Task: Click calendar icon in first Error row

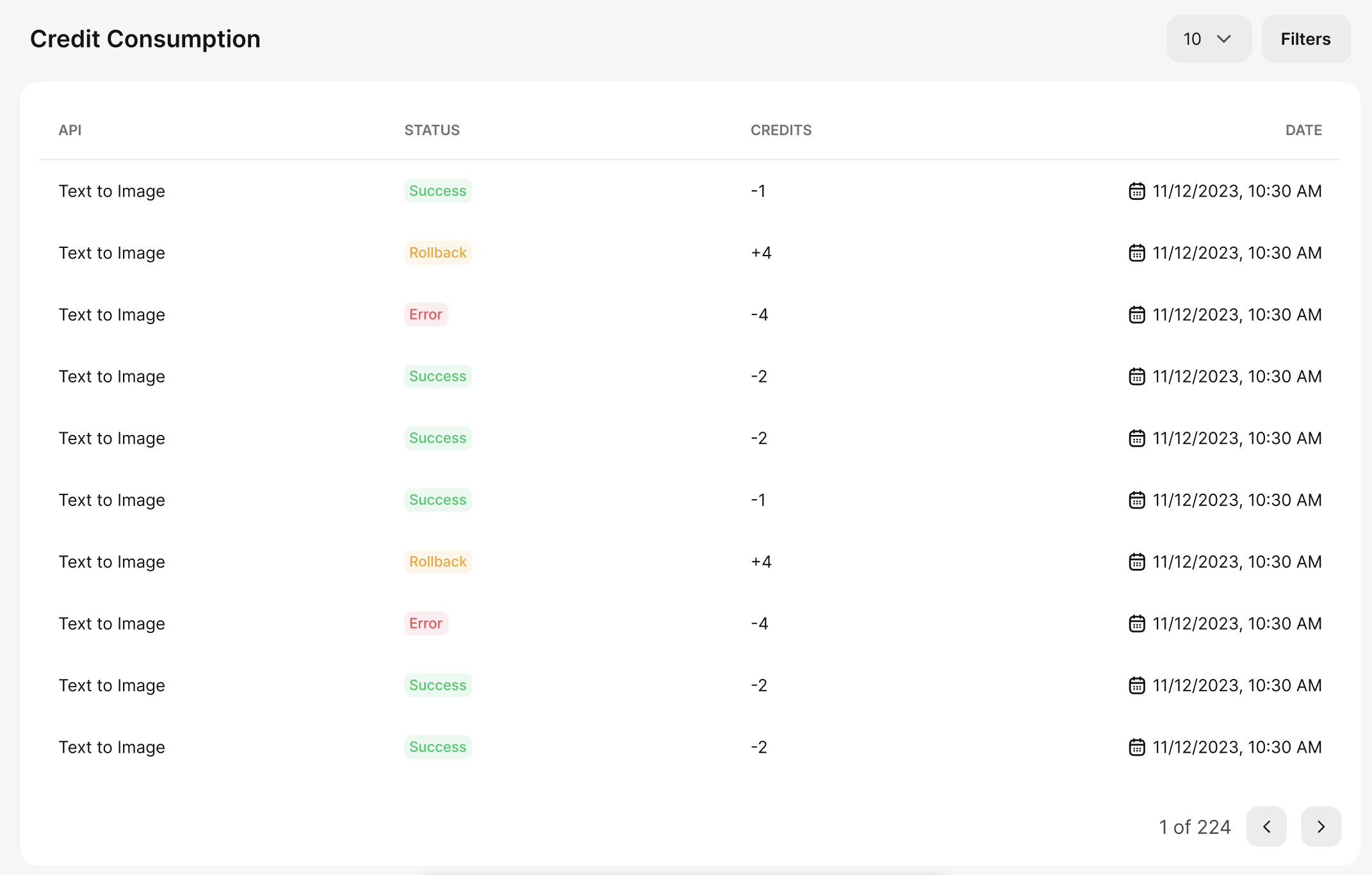Action: point(1136,315)
